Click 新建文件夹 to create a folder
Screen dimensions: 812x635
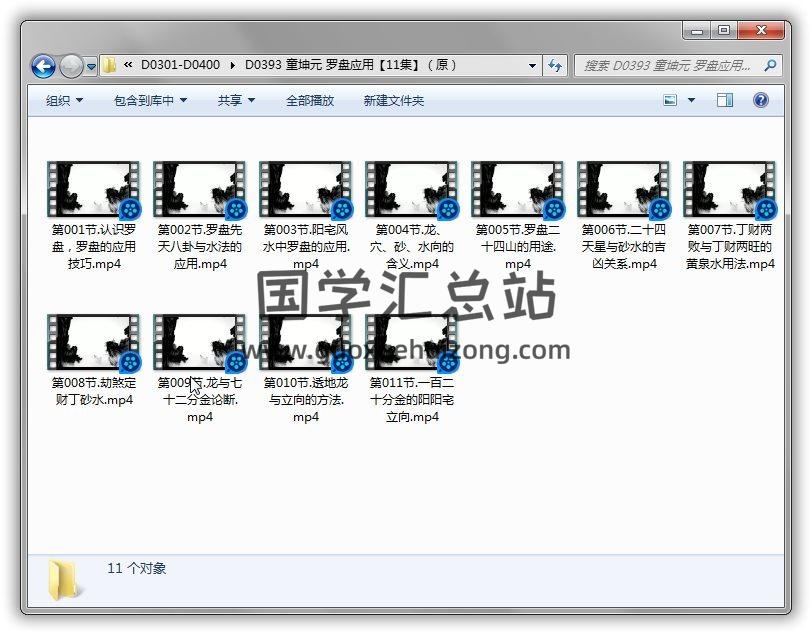pyautogui.click(x=394, y=100)
